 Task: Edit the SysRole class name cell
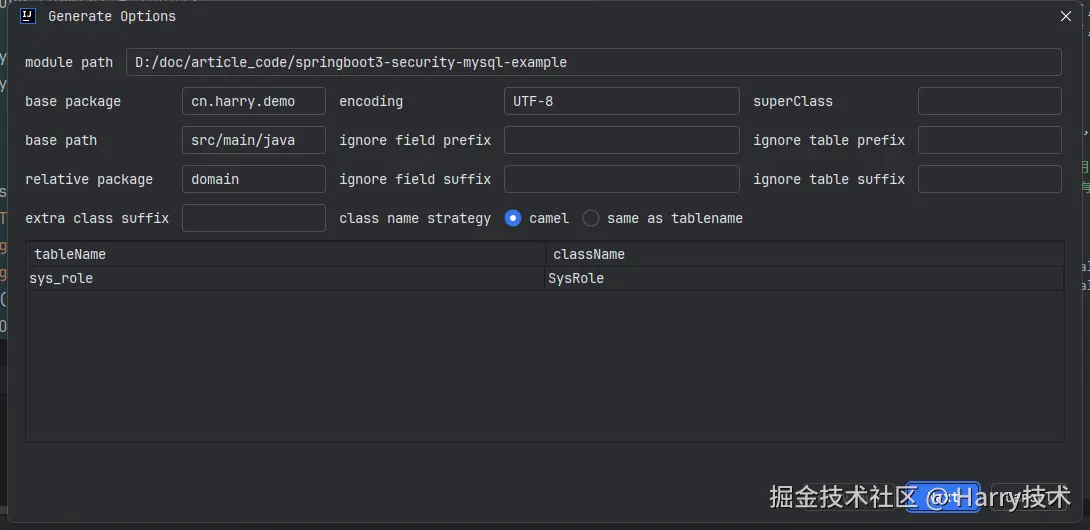tap(803, 278)
